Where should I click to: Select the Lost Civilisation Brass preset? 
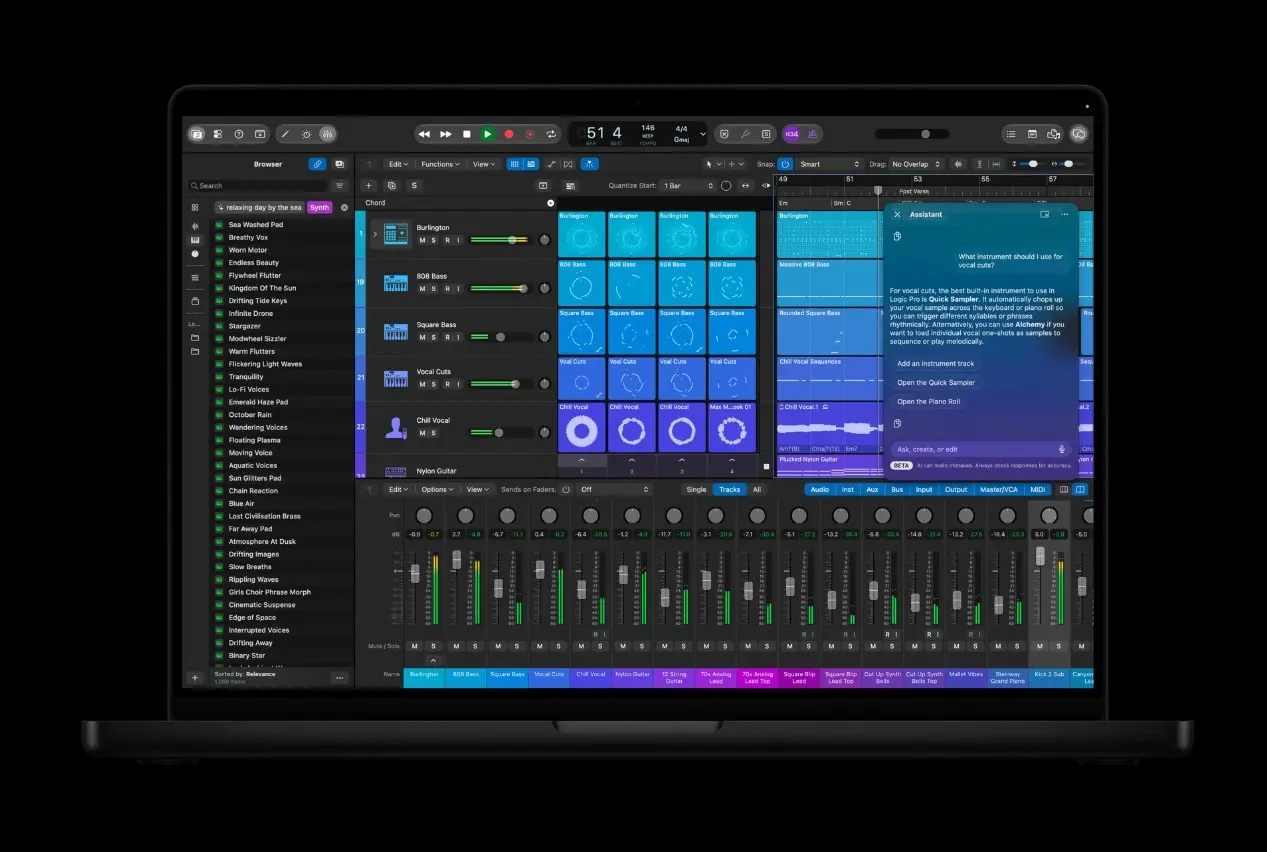click(x=264, y=516)
